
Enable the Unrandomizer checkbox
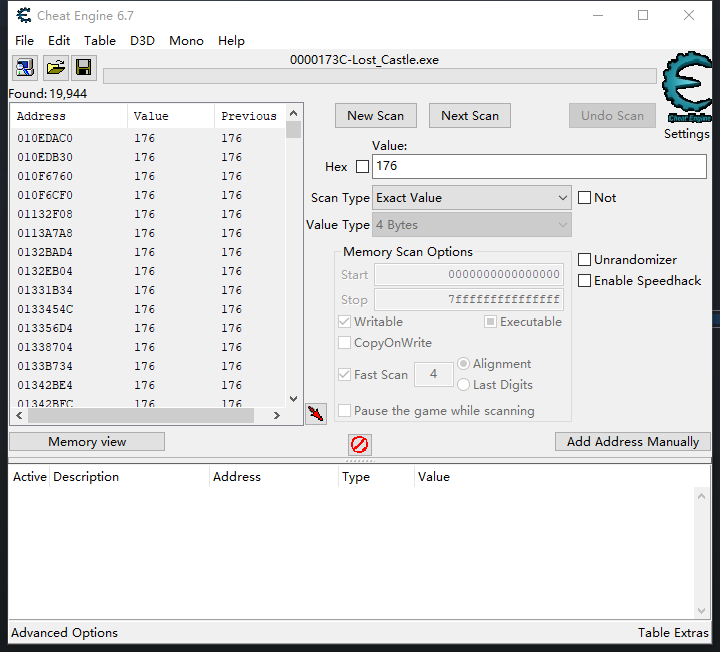tap(584, 259)
